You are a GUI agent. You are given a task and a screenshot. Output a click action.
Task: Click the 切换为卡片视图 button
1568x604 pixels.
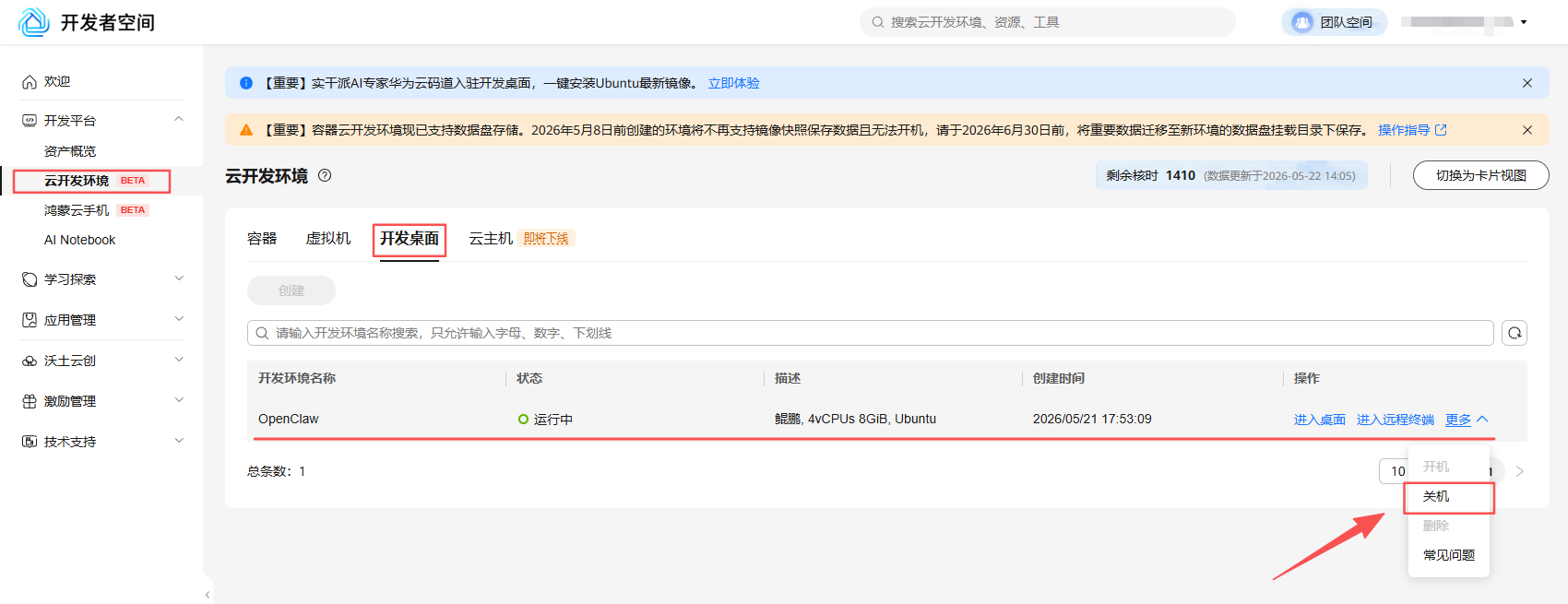click(1481, 175)
